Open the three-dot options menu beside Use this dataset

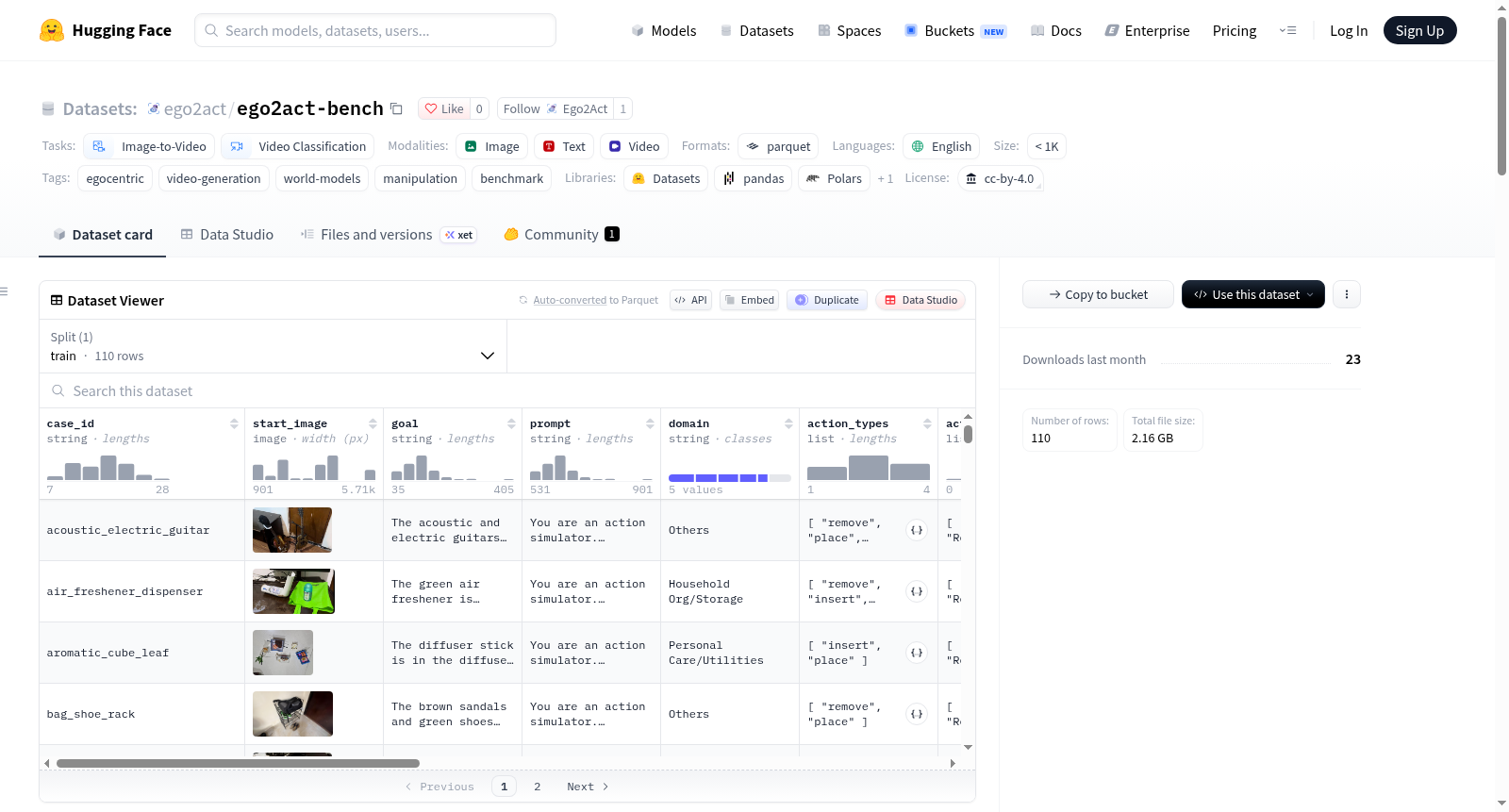point(1346,294)
